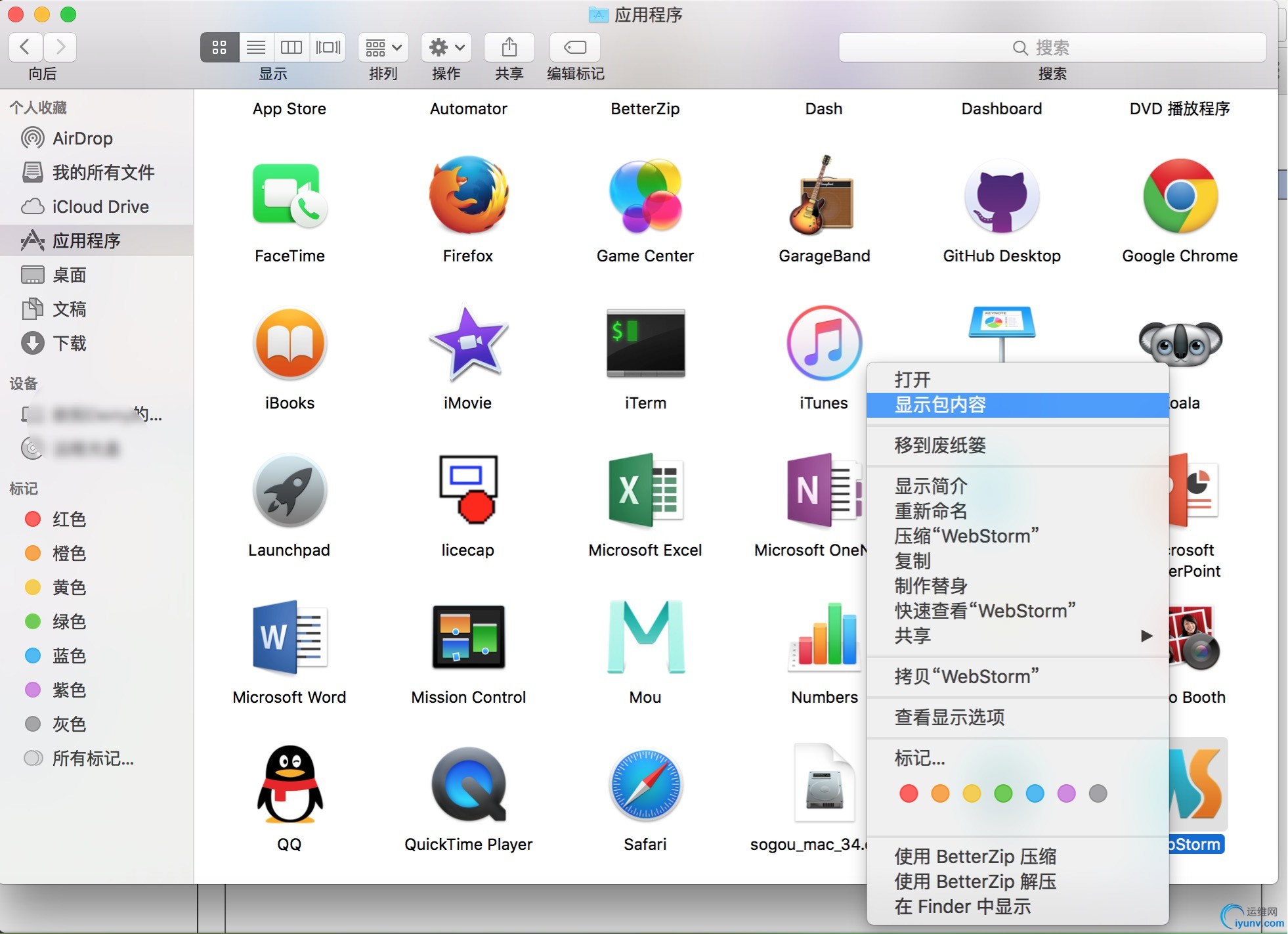Screen dimensions: 1288x934
Task: Select the QQ penguin icon
Action: pos(290,784)
